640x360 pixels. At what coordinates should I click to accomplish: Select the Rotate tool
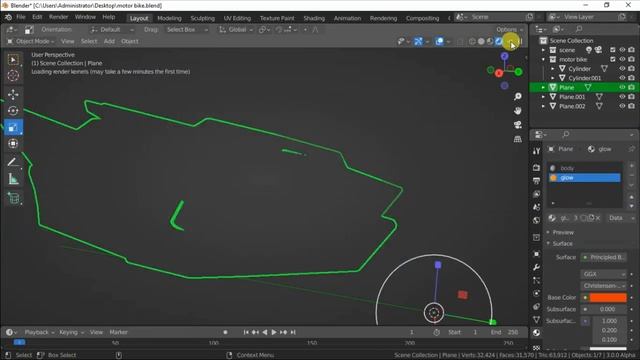13,111
